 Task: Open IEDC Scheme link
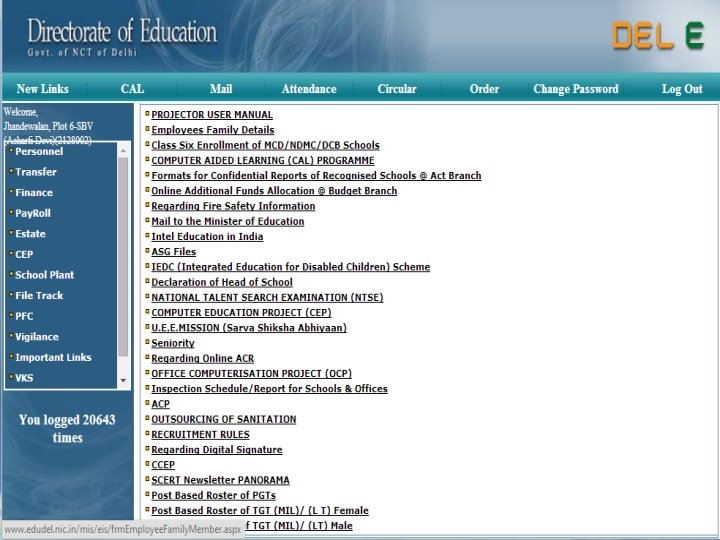coord(291,267)
